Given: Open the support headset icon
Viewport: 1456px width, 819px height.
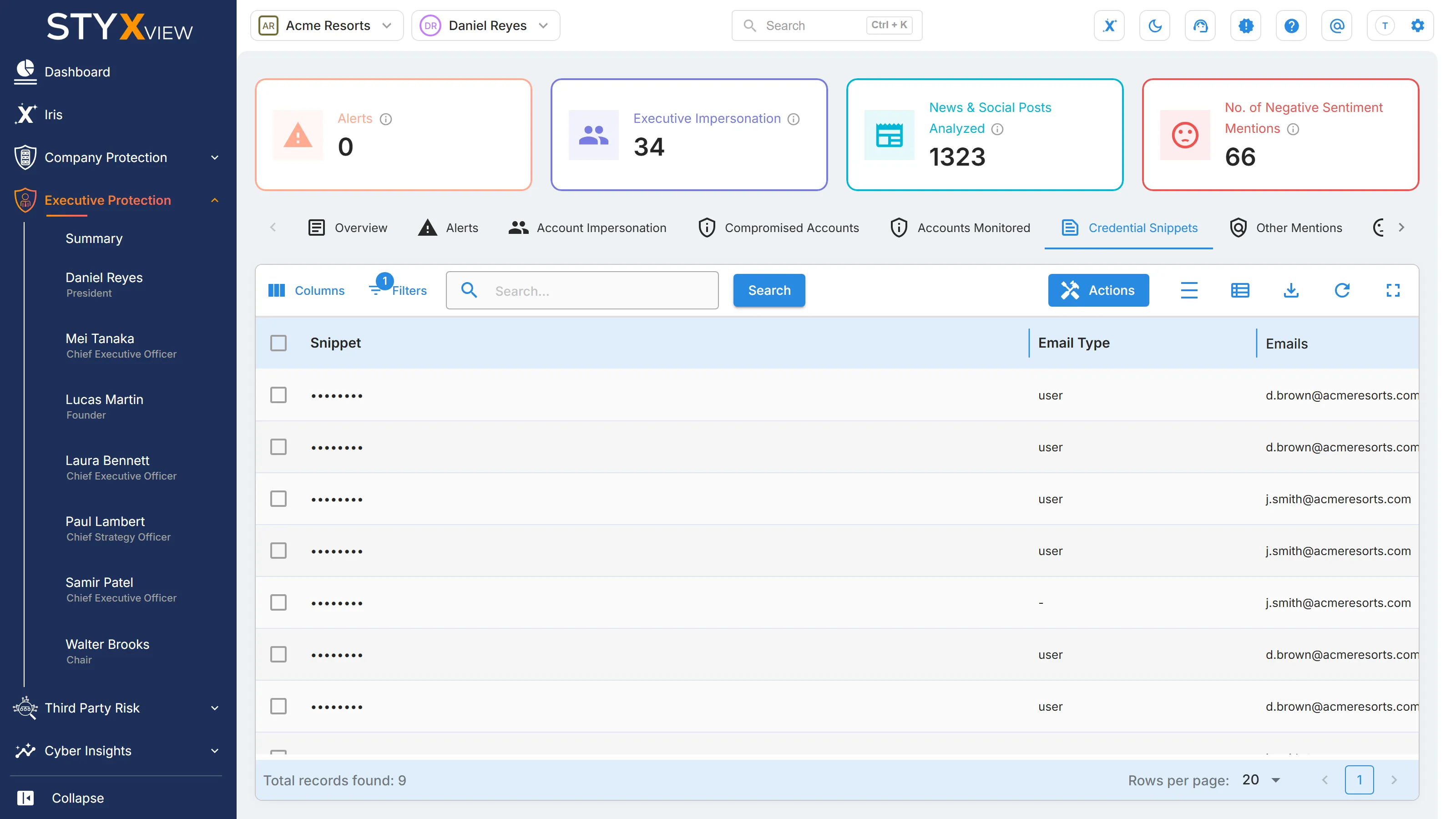Looking at the screenshot, I should tap(1200, 25).
